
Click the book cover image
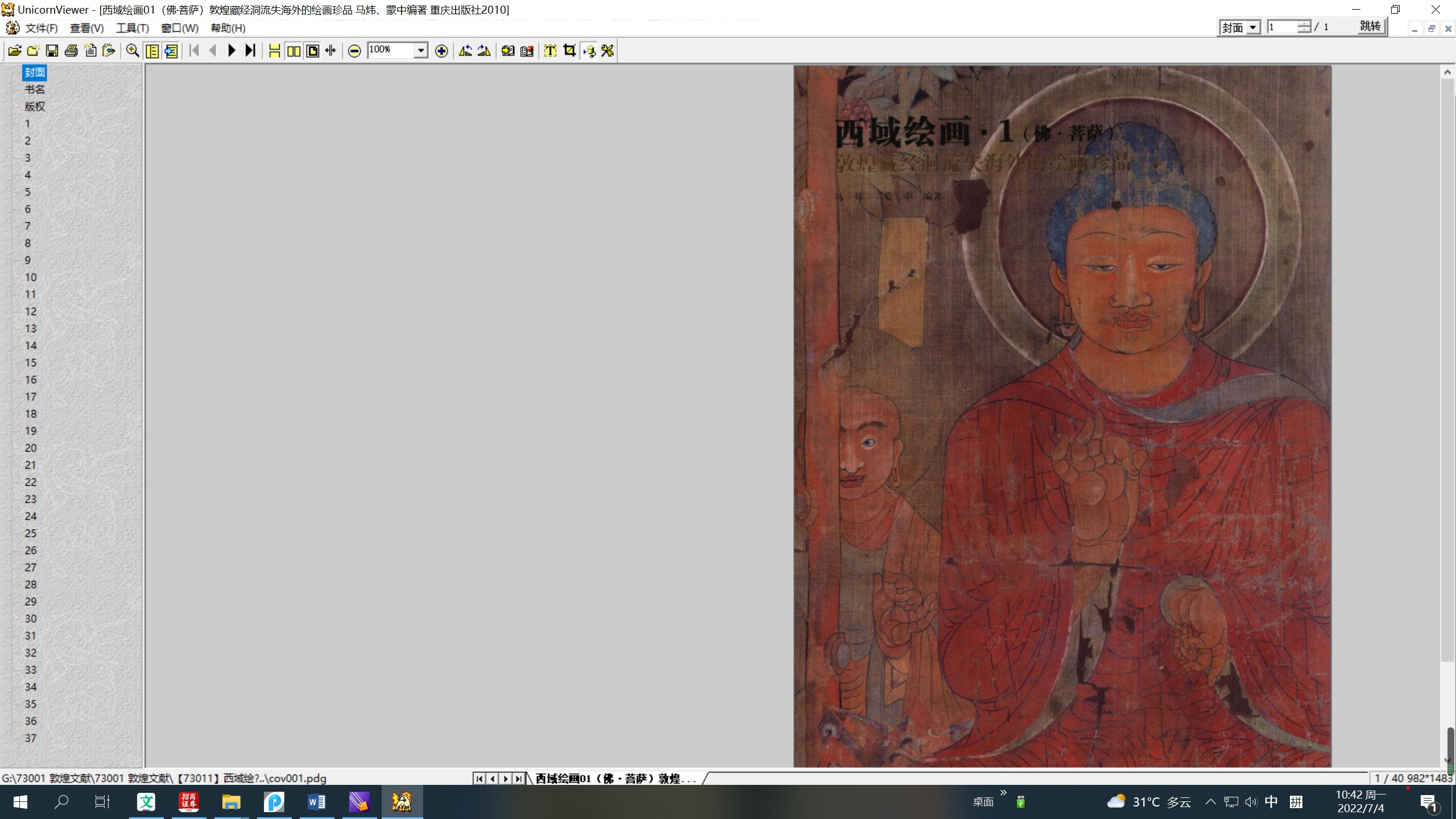coord(1062,416)
